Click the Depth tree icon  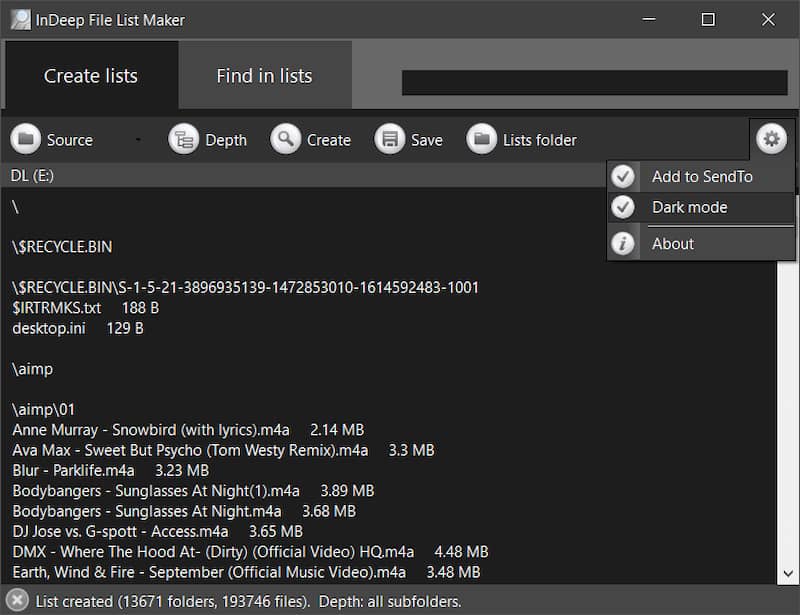(184, 139)
